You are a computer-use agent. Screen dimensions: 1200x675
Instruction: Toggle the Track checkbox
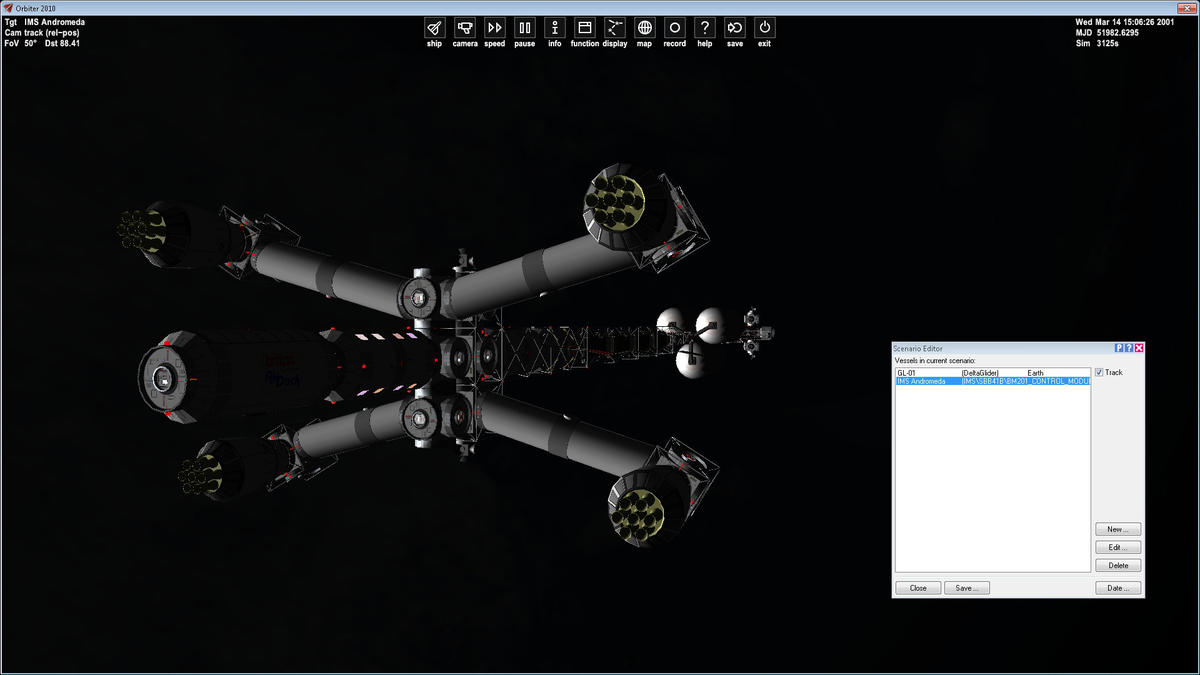1100,372
